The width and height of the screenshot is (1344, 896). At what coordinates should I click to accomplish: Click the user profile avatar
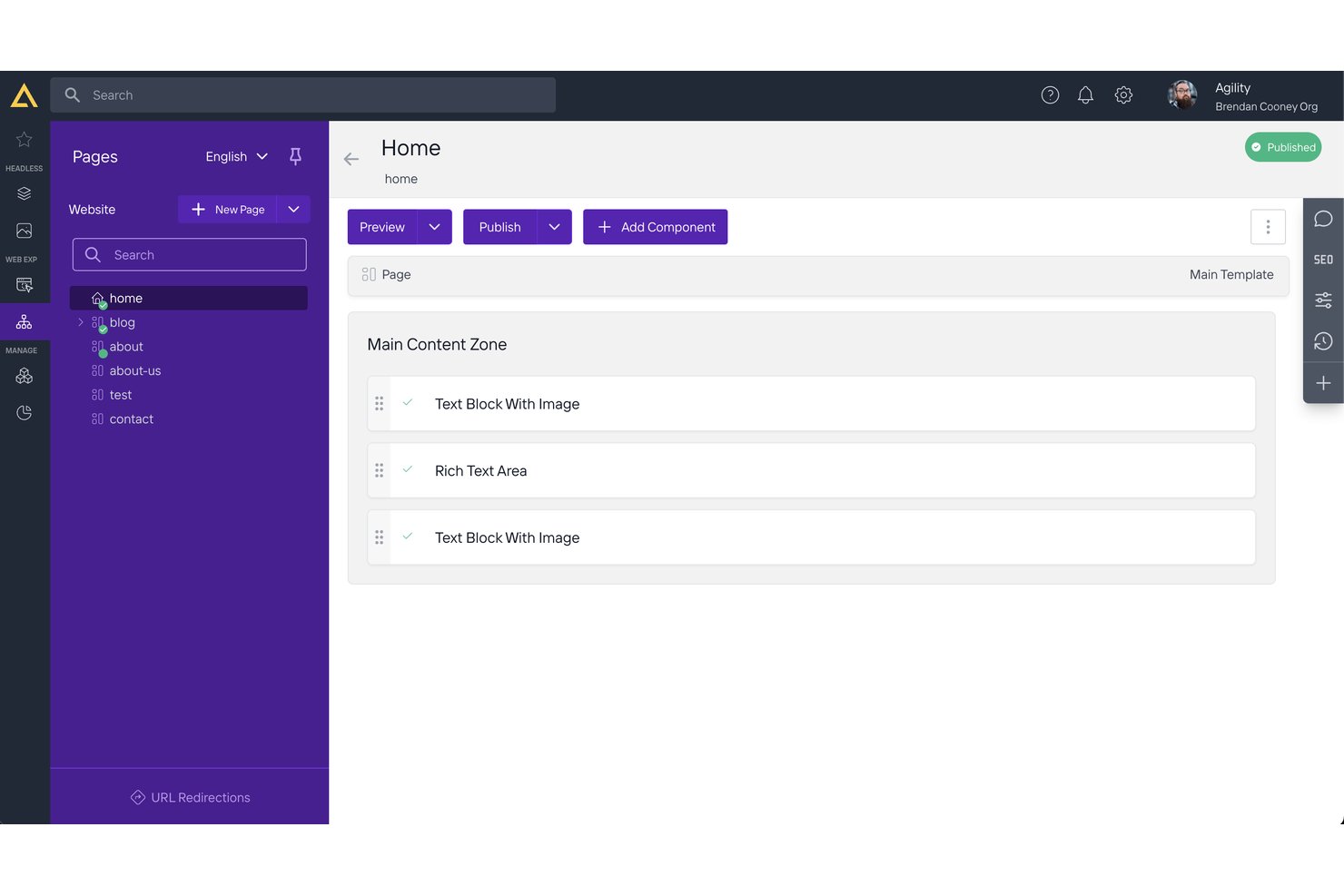[1182, 95]
